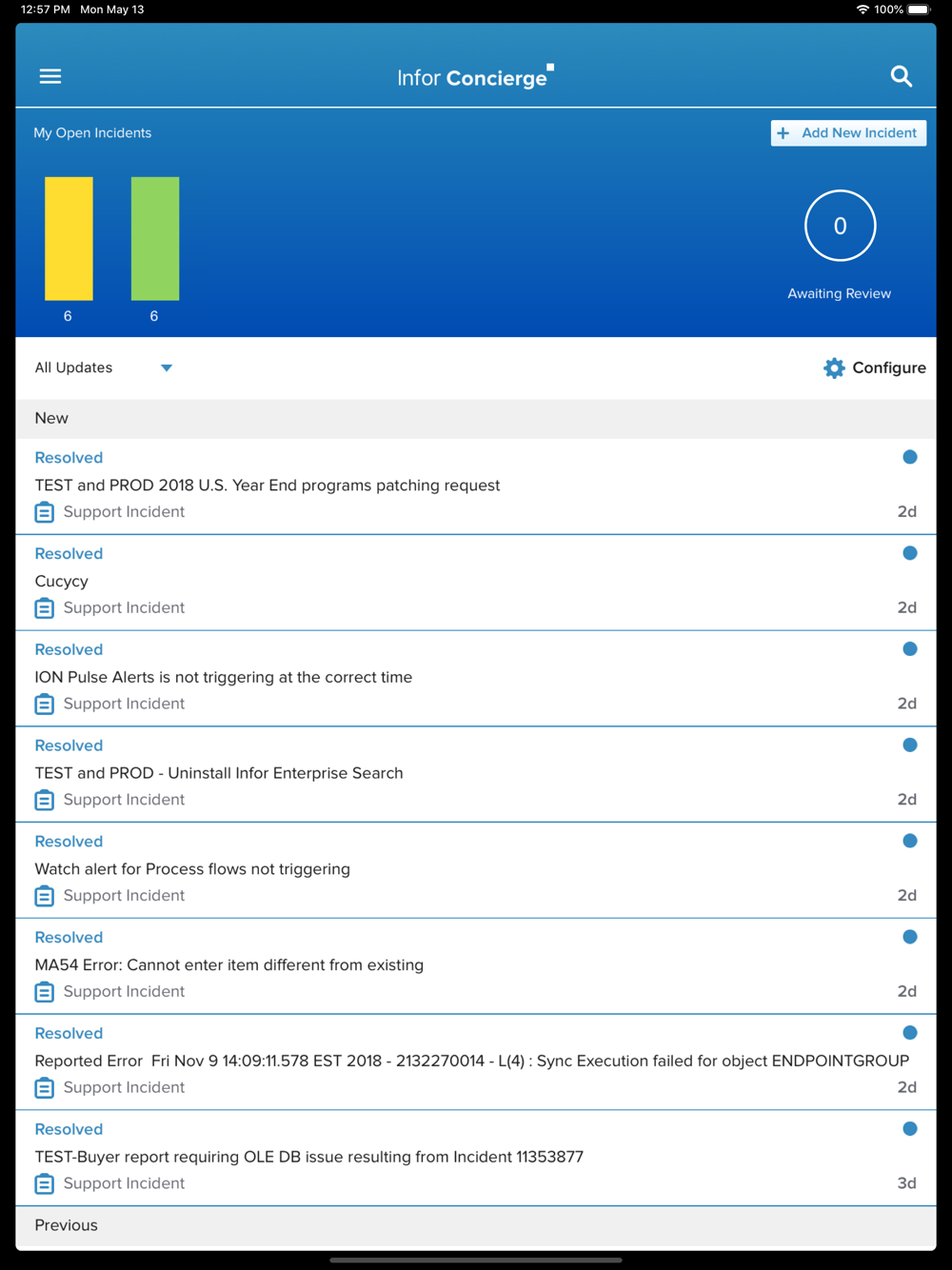This screenshot has height=1270, width=952.
Task: Tap 'Support Incident' label under Watch alert
Action: tap(125, 896)
